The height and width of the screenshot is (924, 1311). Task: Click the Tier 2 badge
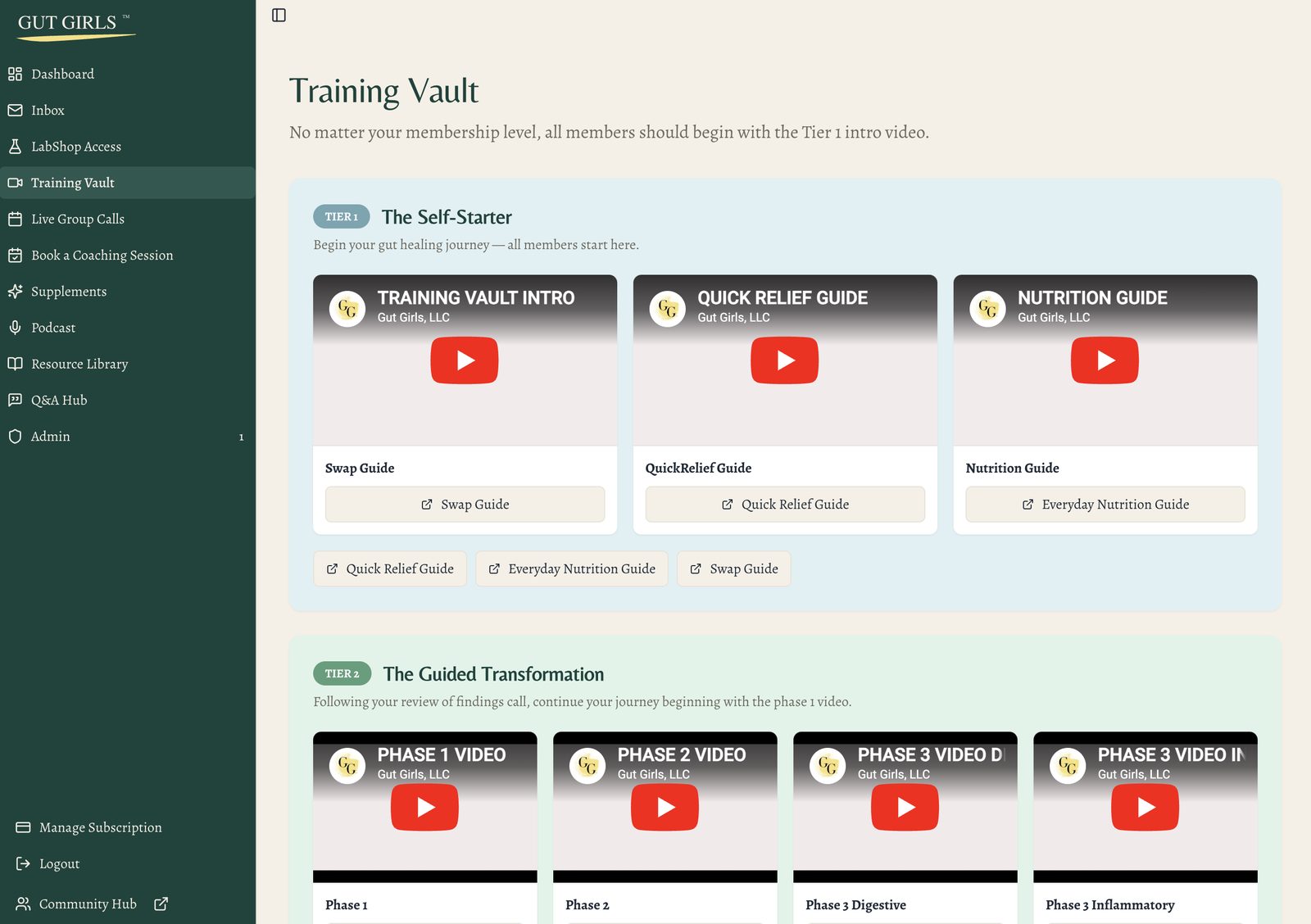point(342,674)
